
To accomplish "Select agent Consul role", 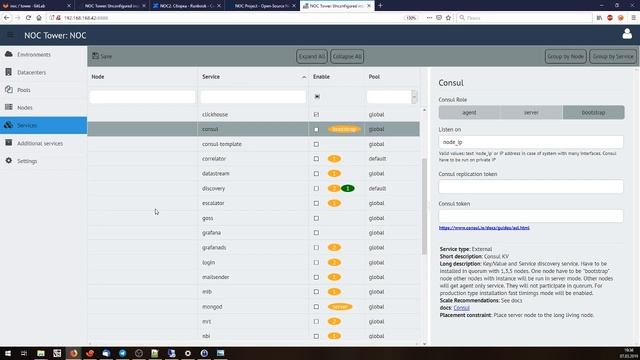I will coord(469,112).
